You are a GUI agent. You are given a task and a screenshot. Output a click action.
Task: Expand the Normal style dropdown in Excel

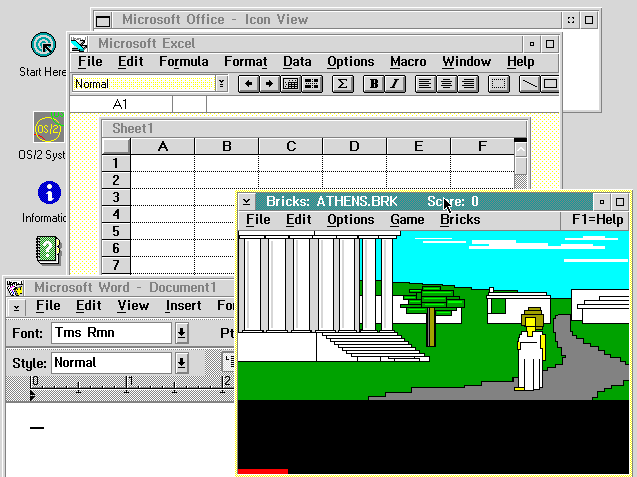pos(221,84)
